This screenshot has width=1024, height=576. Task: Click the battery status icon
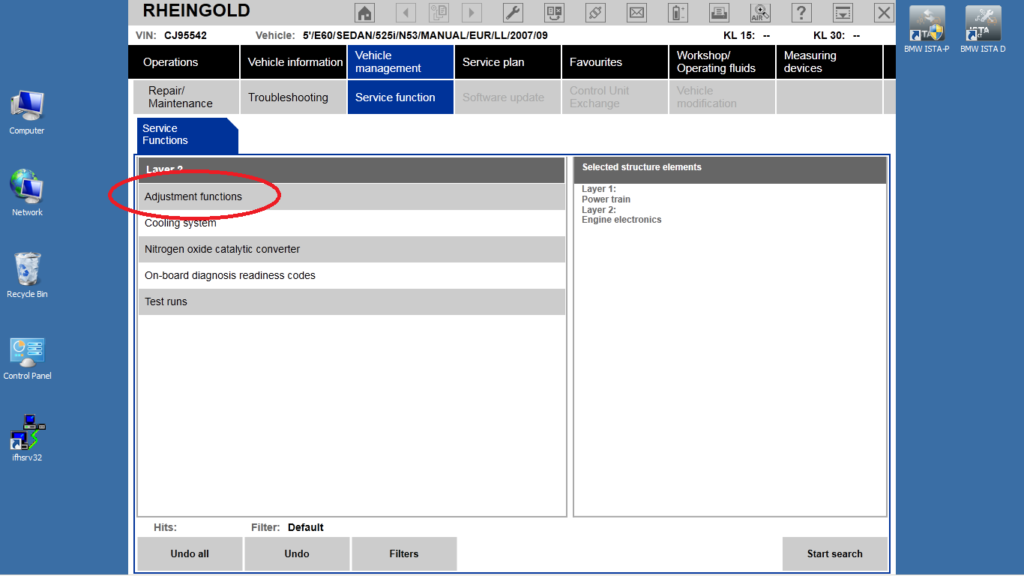point(678,12)
